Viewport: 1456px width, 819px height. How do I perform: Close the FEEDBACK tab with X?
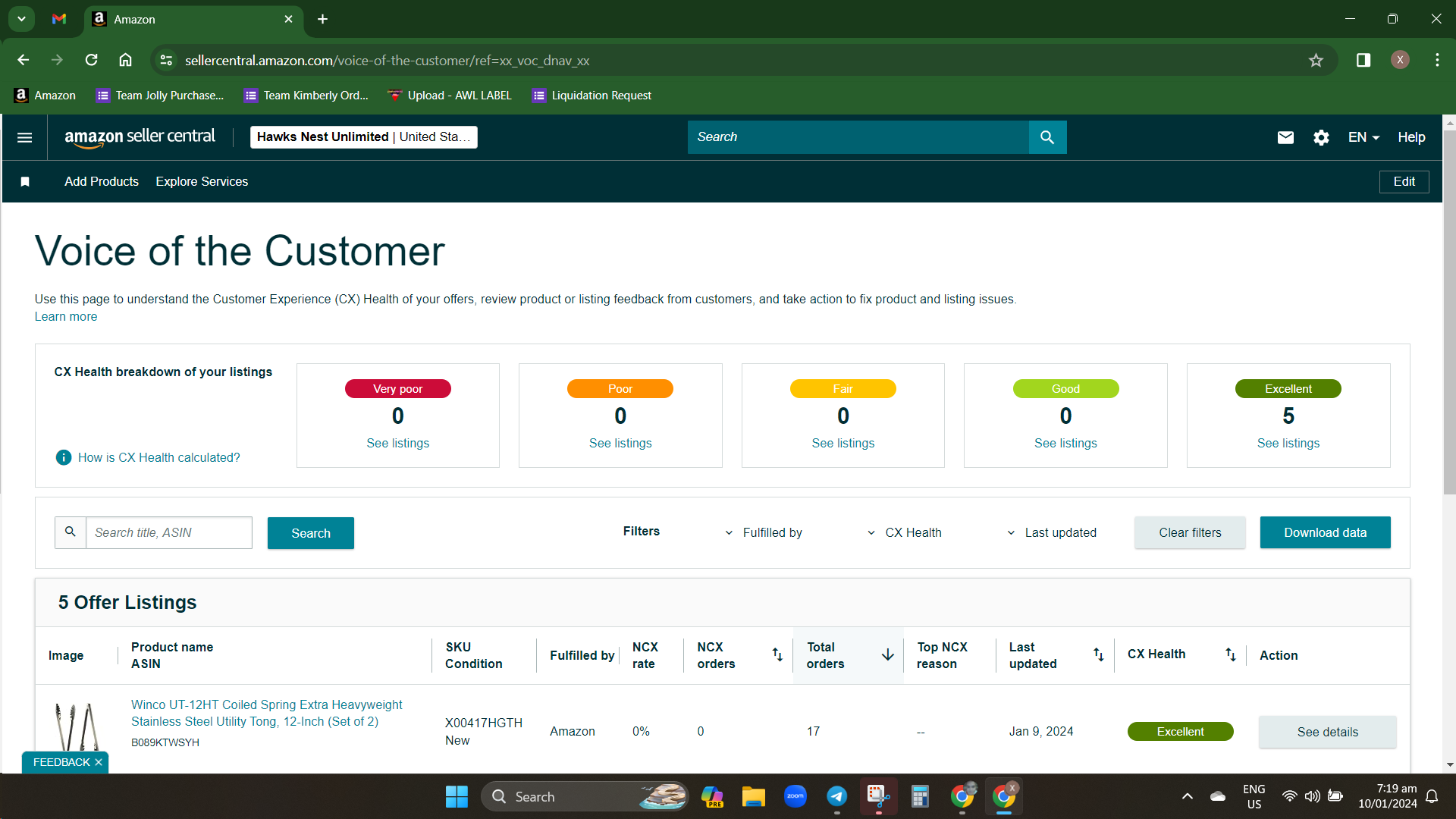[x=99, y=762]
